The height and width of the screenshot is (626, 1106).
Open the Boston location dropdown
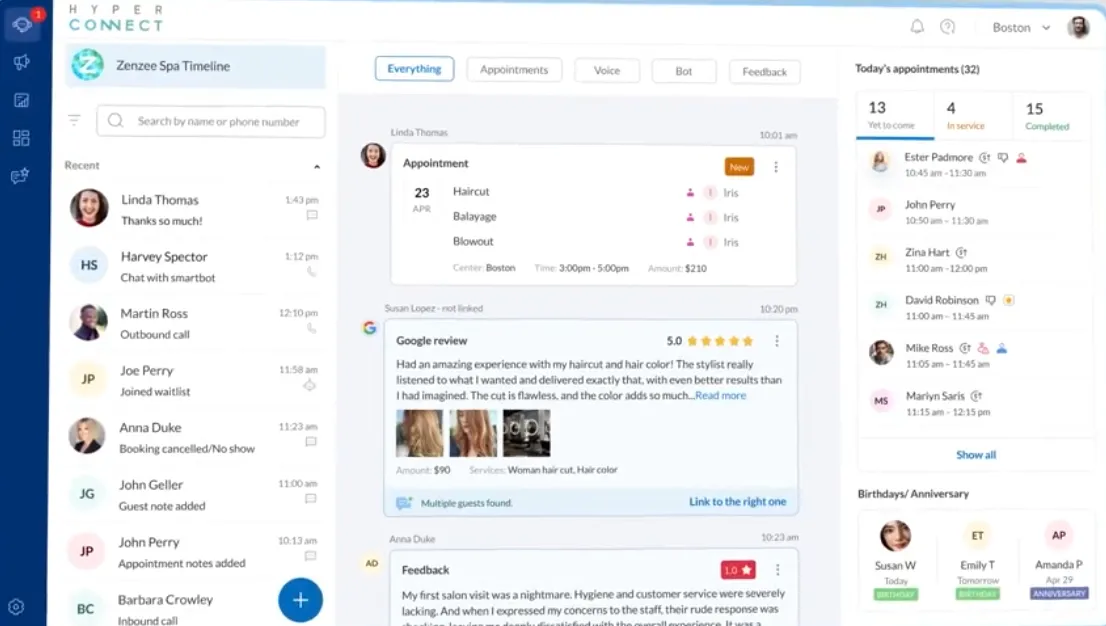tap(1018, 27)
